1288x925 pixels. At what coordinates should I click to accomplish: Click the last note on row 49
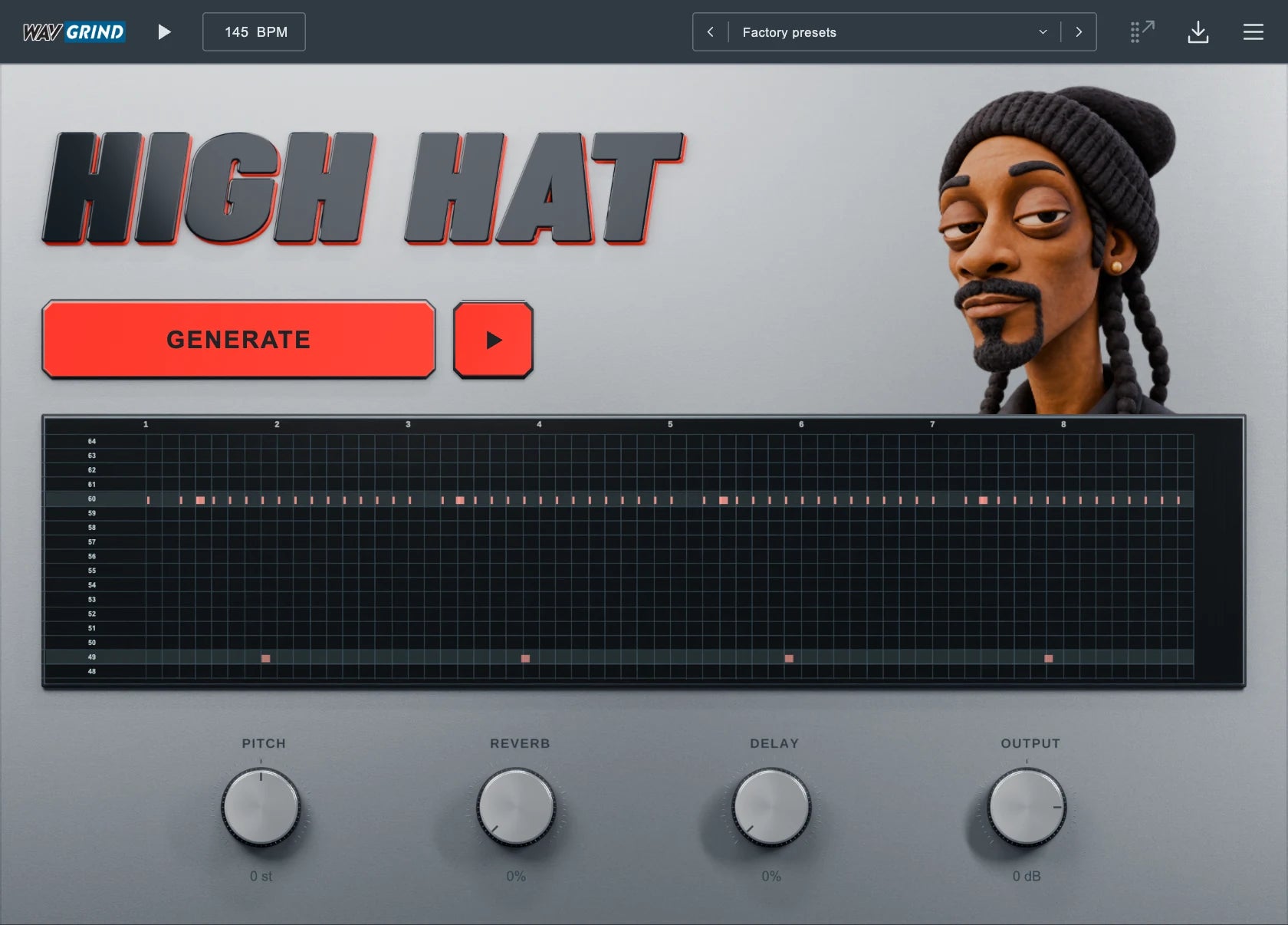point(1049,658)
